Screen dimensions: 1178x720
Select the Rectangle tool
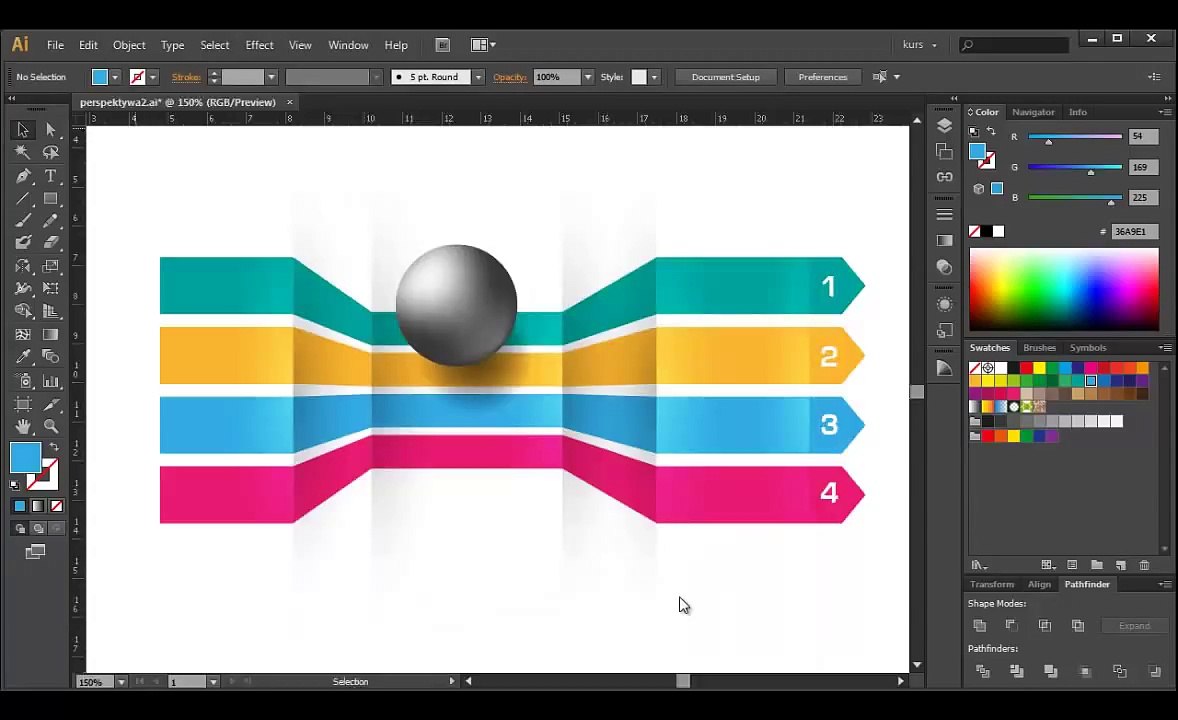tap(50, 199)
